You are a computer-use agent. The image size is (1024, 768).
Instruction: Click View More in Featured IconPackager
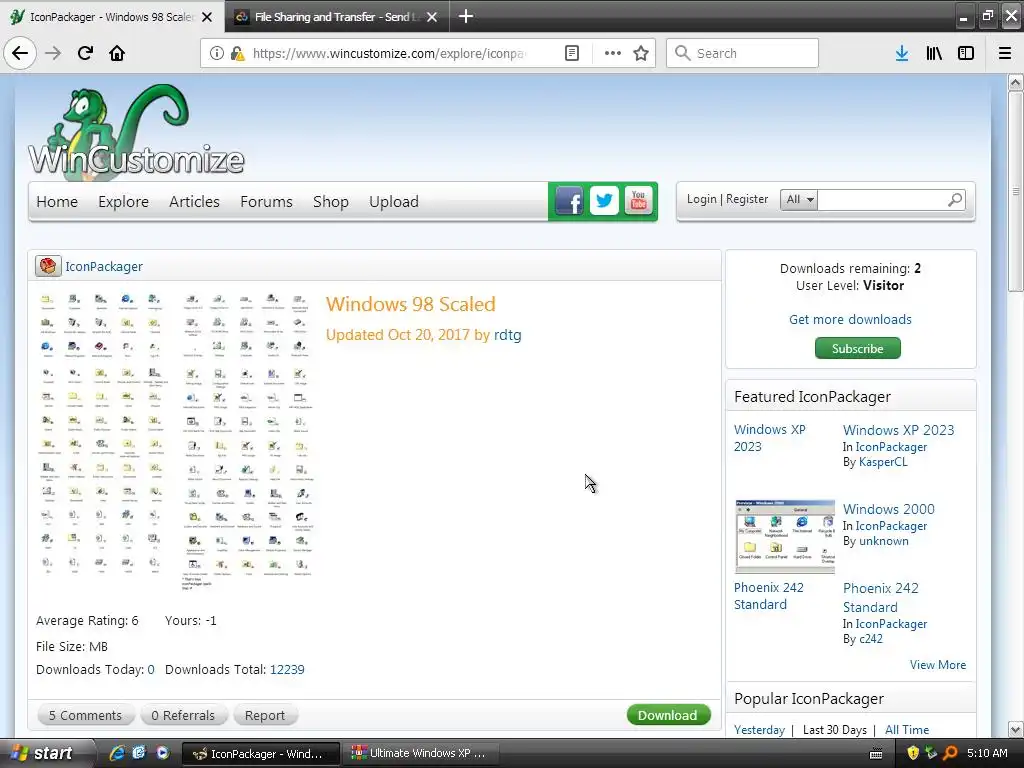938,665
